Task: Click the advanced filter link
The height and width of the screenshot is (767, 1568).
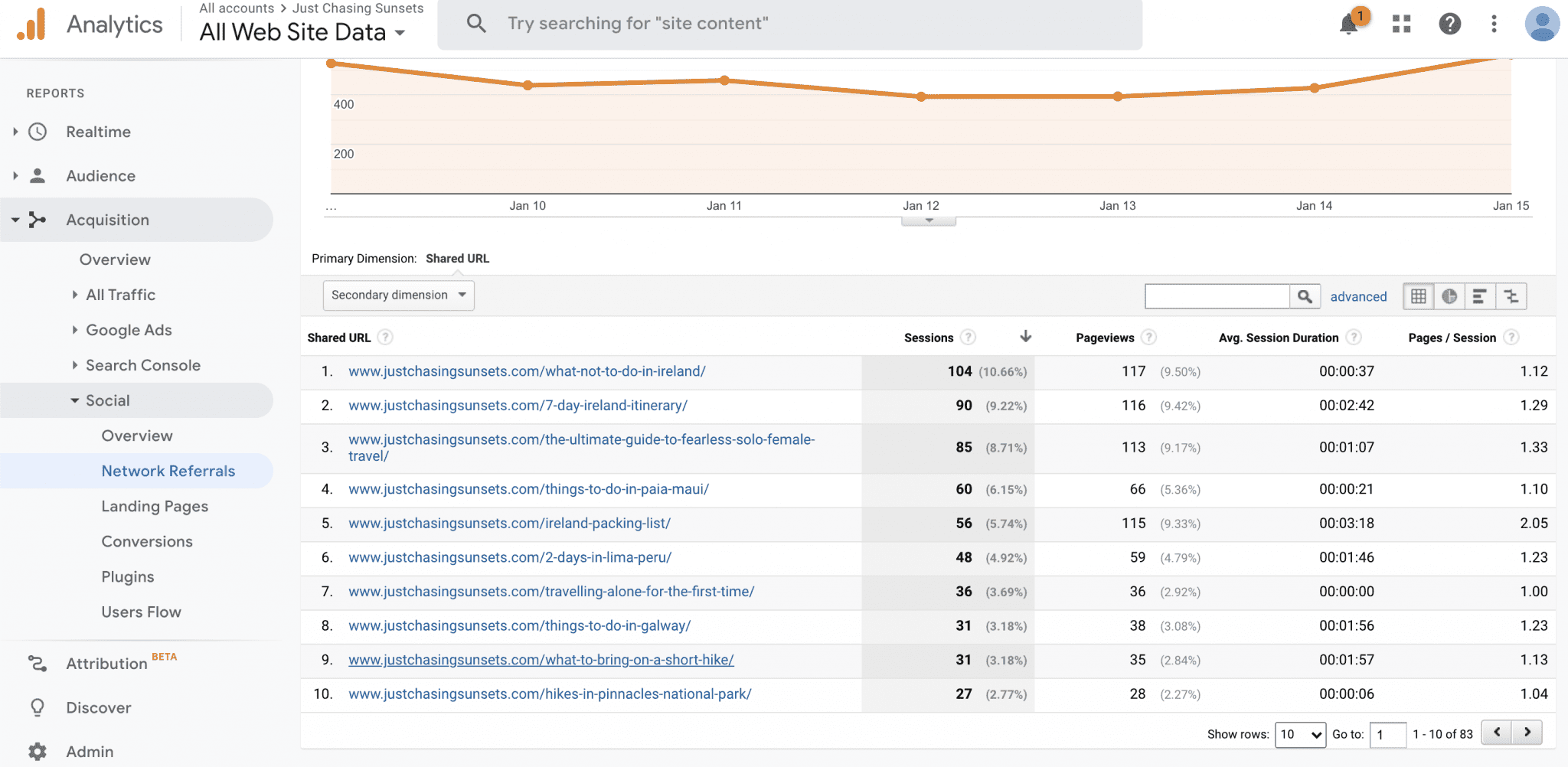Action: 1358,296
